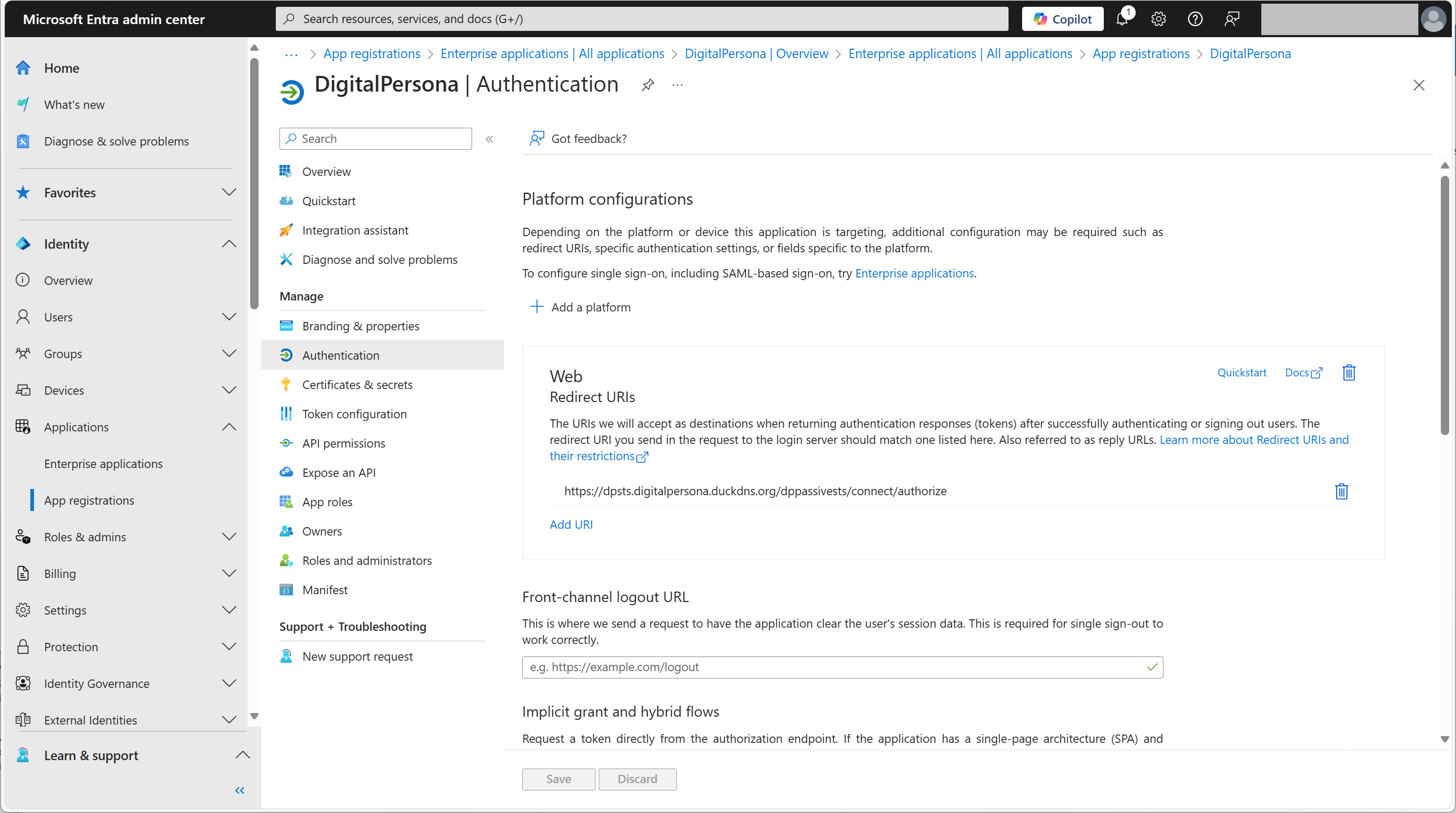The height and width of the screenshot is (813, 1456).
Task: Expand the External Identities section
Action: coord(229,720)
